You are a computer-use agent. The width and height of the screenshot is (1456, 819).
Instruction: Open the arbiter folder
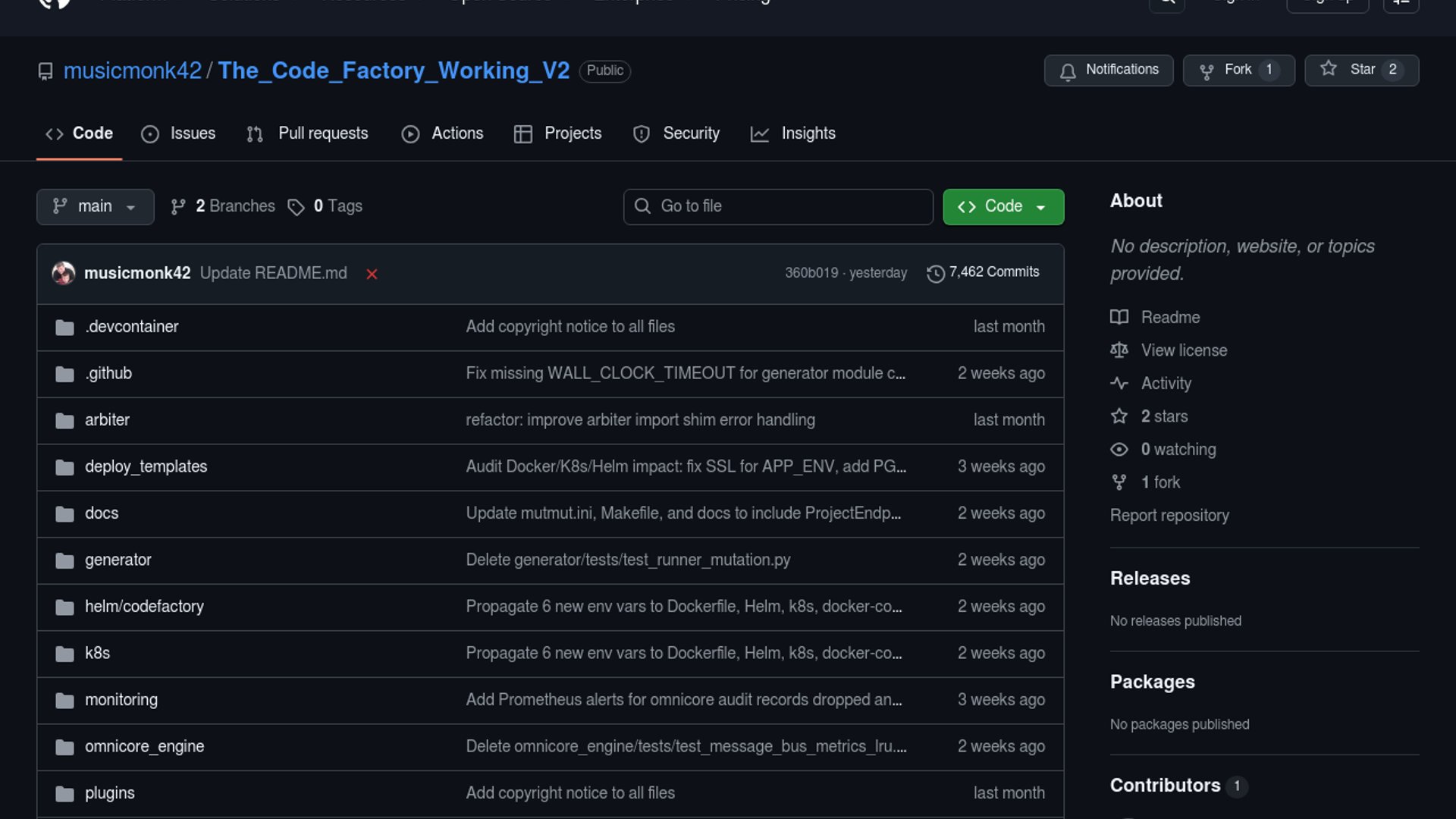(x=107, y=419)
